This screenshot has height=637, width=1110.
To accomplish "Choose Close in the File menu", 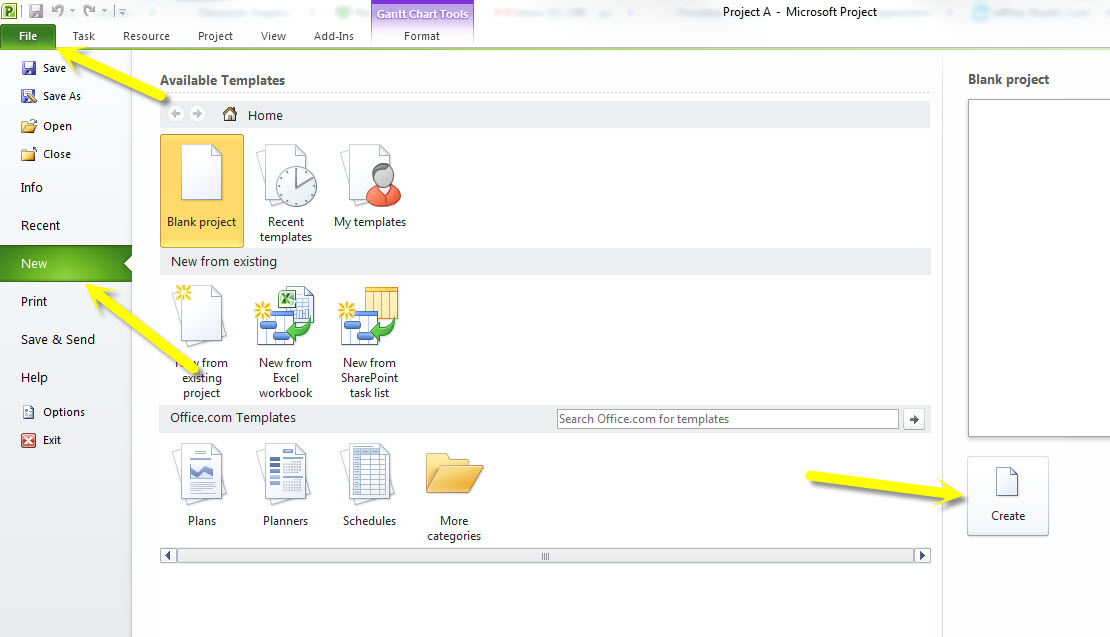I will tap(46, 154).
